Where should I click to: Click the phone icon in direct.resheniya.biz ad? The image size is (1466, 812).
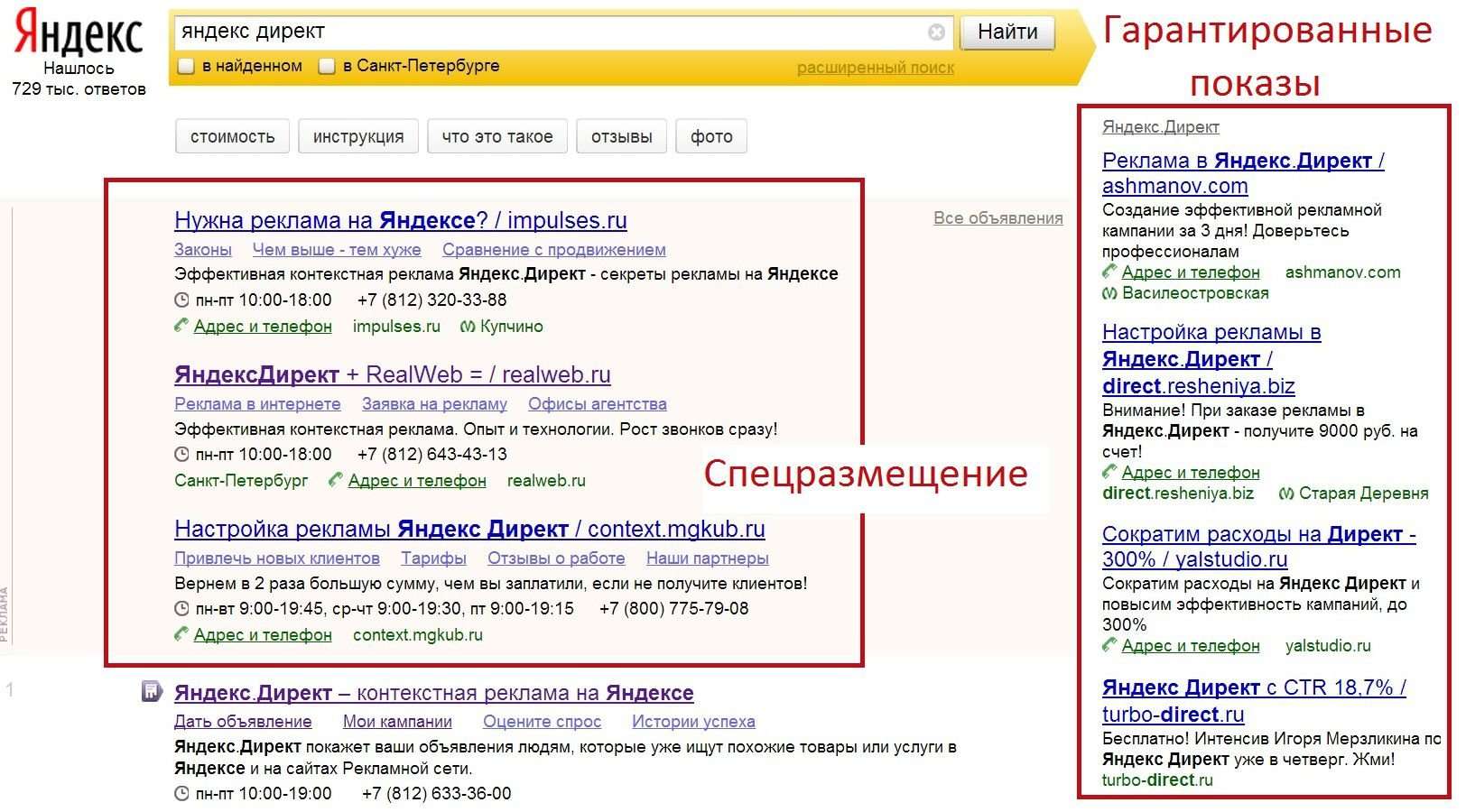[1109, 472]
